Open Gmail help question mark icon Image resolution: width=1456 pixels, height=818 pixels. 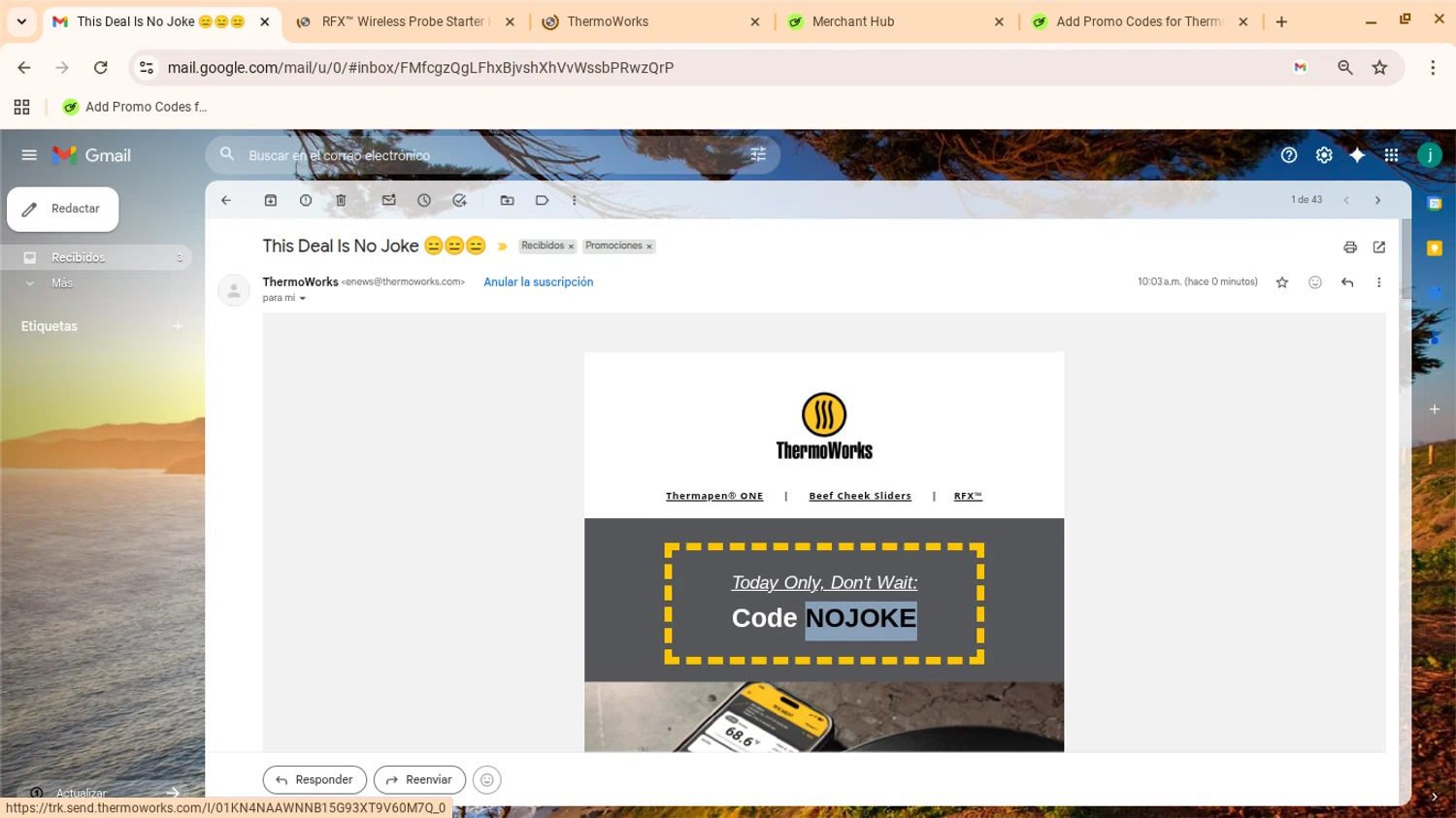point(1289,155)
